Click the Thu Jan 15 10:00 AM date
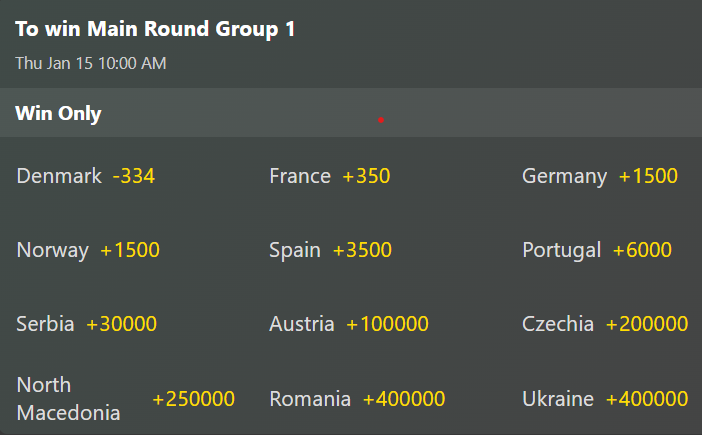 (x=91, y=63)
